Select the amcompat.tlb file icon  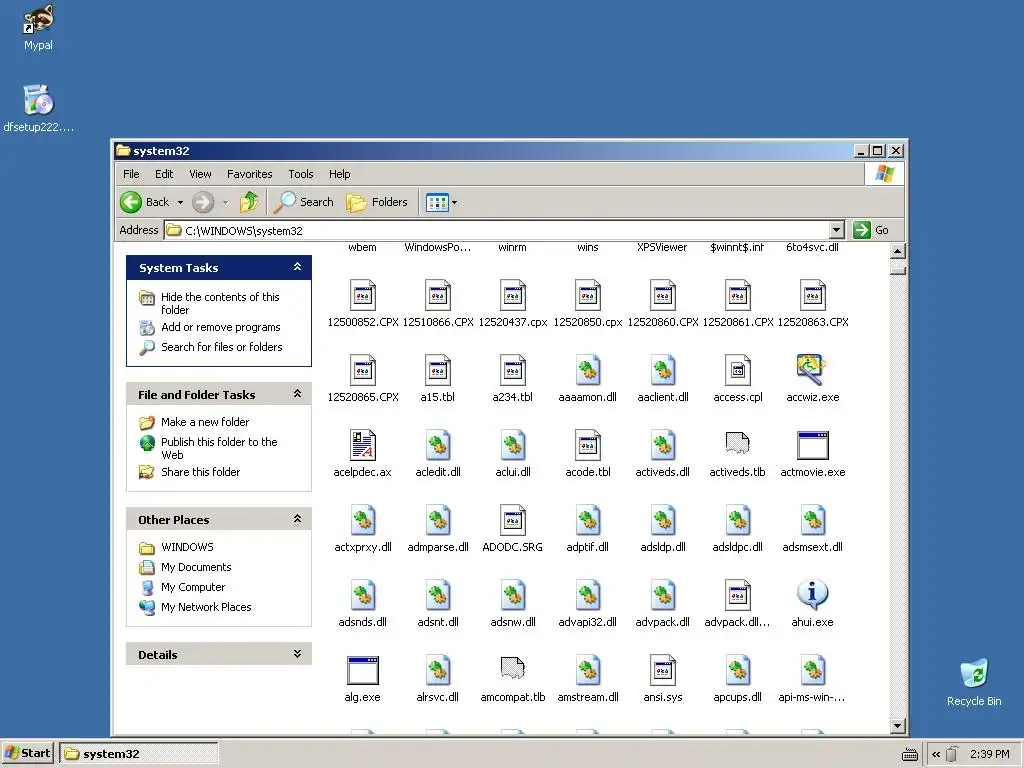coord(513,669)
